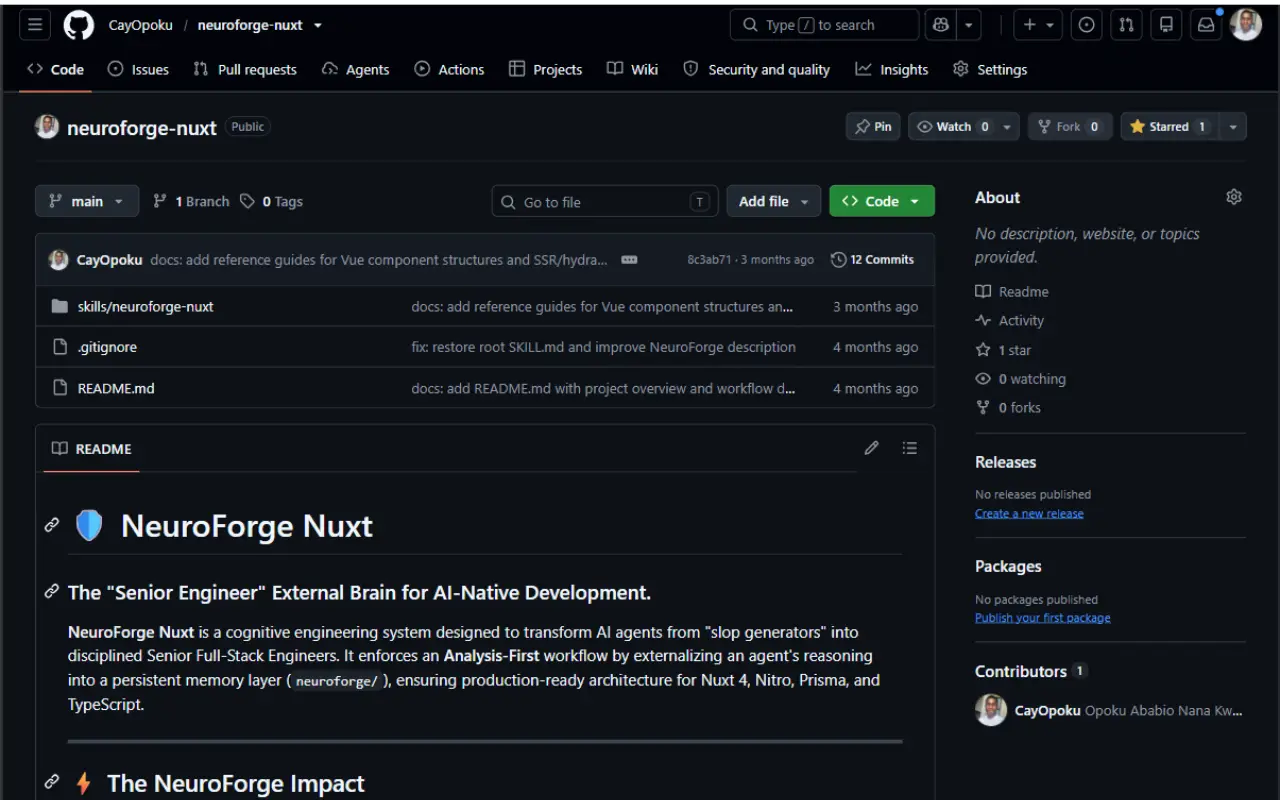The height and width of the screenshot is (800, 1280).
Task: Open Copilot chat icon in header
Action: [x=941, y=25]
